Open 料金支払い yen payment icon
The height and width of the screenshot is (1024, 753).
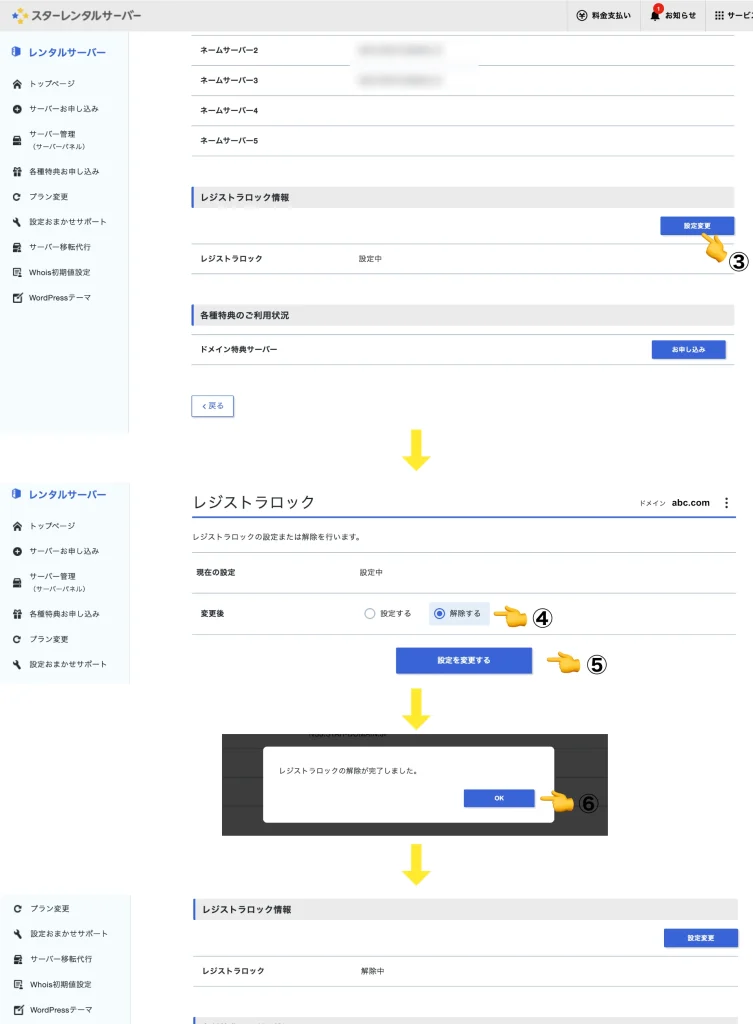(582, 16)
